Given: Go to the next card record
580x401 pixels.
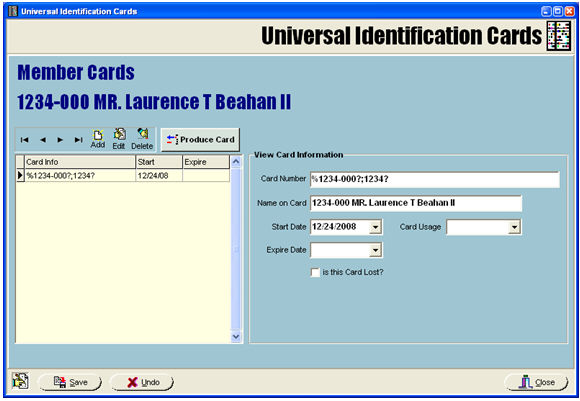Looking at the screenshot, I should click(x=60, y=140).
